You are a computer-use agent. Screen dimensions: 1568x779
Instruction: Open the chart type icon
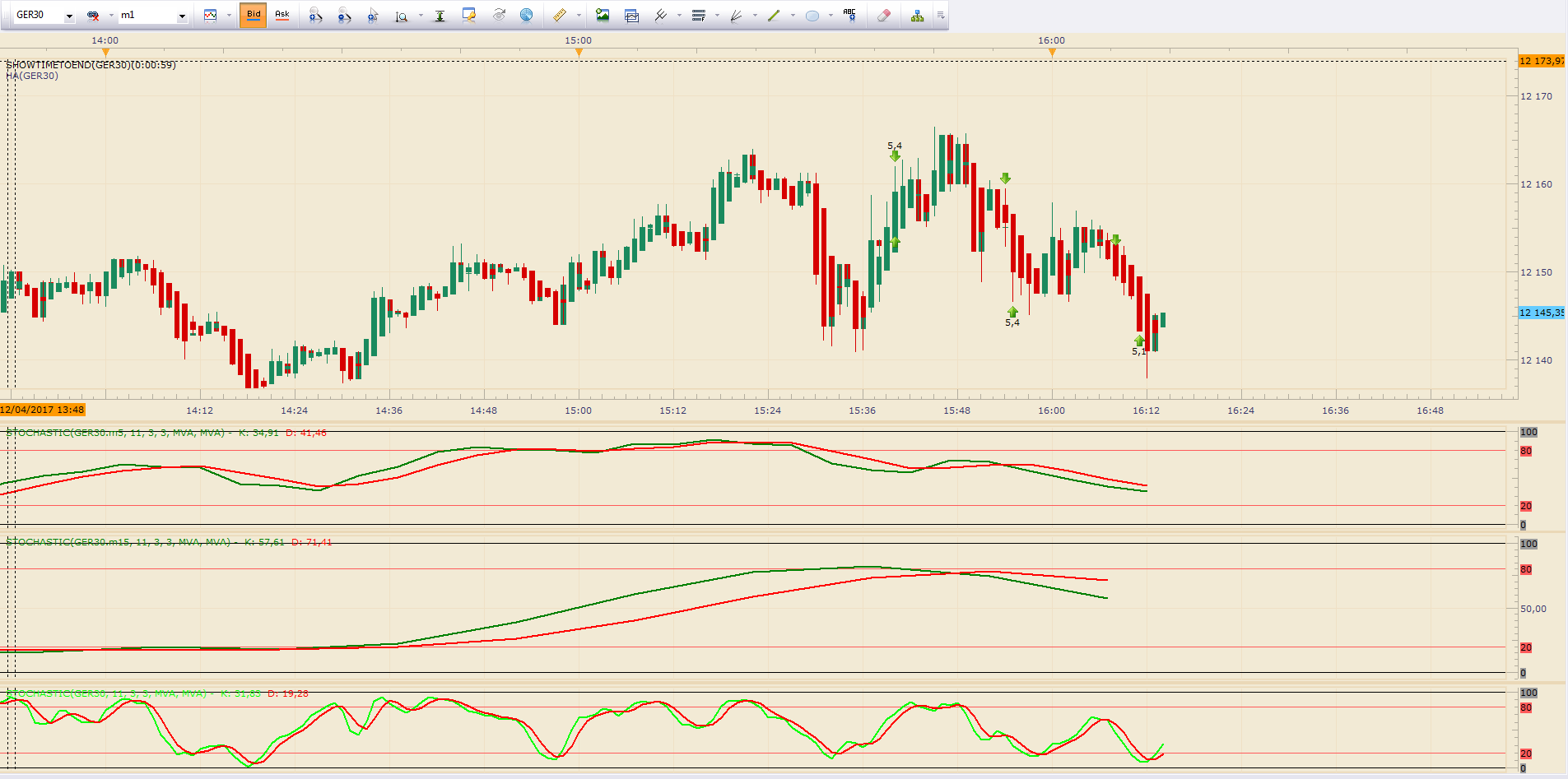click(211, 16)
